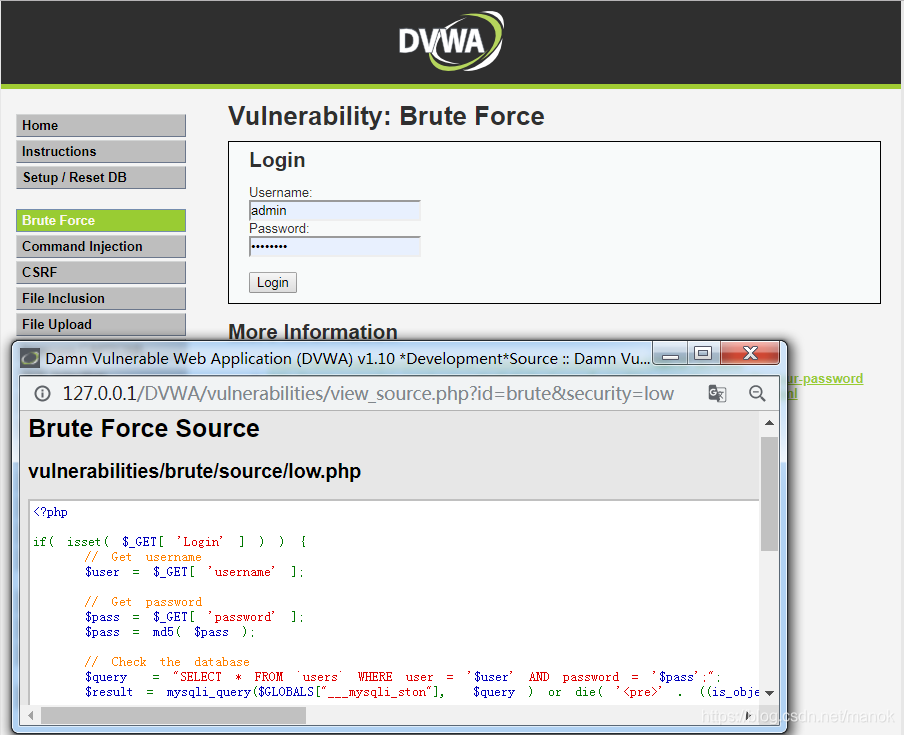Close the DVWA source popup window
904x735 pixels.
750,353
